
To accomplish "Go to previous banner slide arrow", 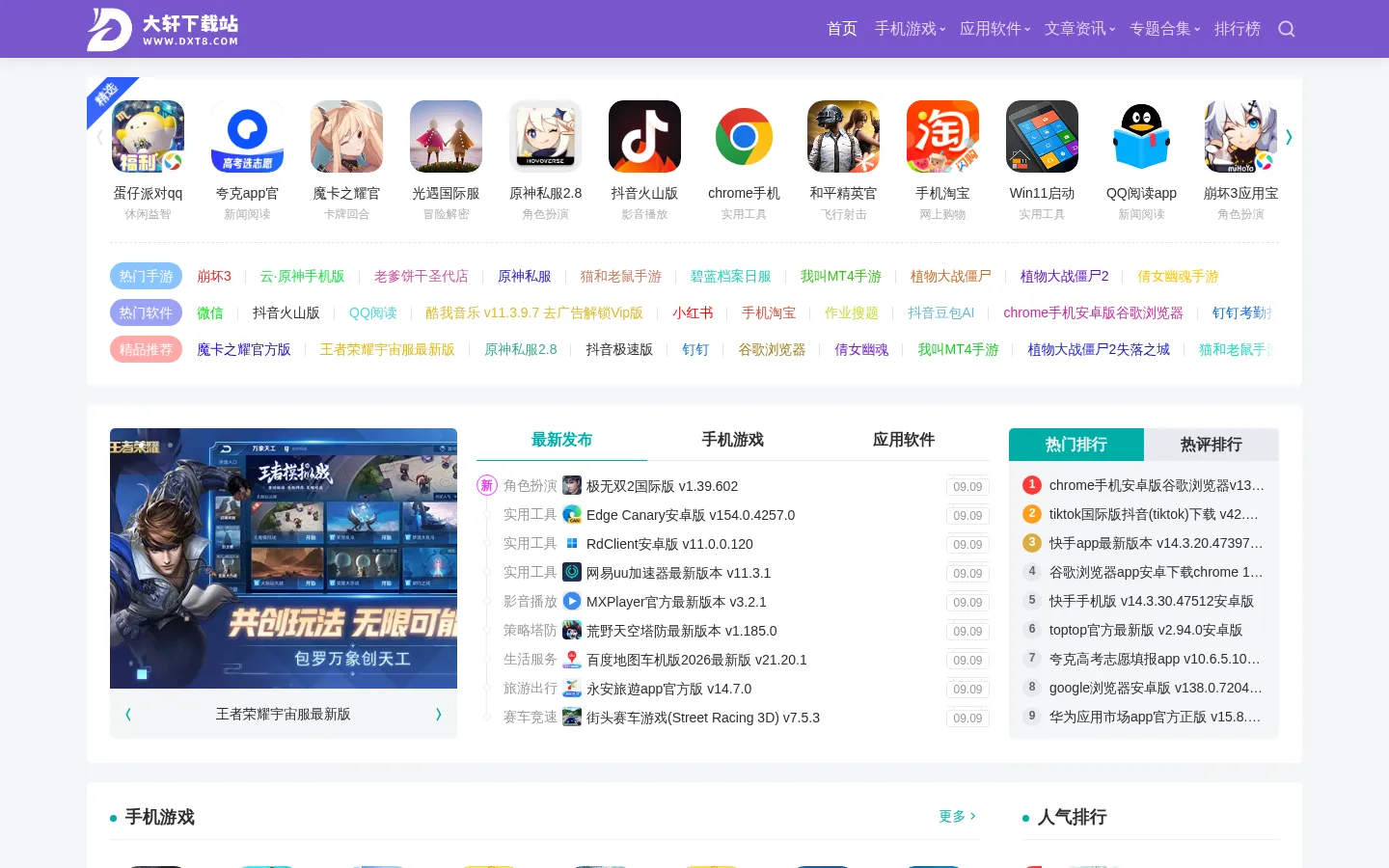I will [128, 714].
